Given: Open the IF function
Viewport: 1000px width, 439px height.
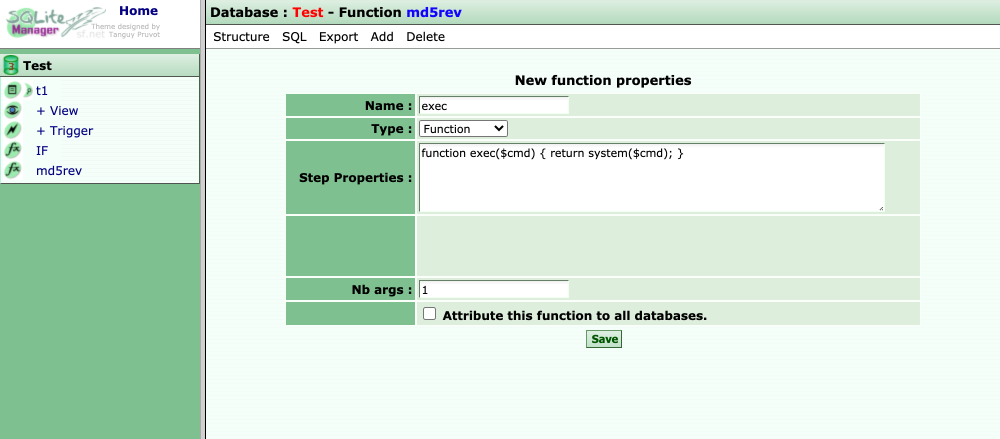Looking at the screenshot, I should (x=41, y=151).
